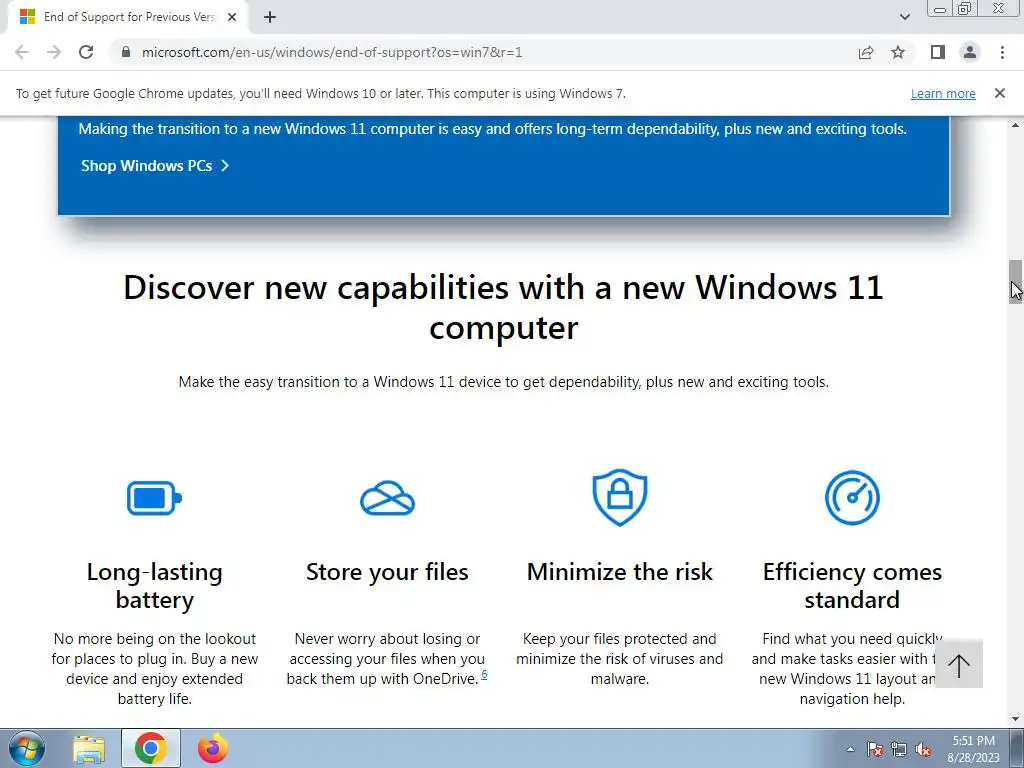The image size is (1024, 768).
Task: Select the End of Support browser tab
Action: tap(128, 18)
